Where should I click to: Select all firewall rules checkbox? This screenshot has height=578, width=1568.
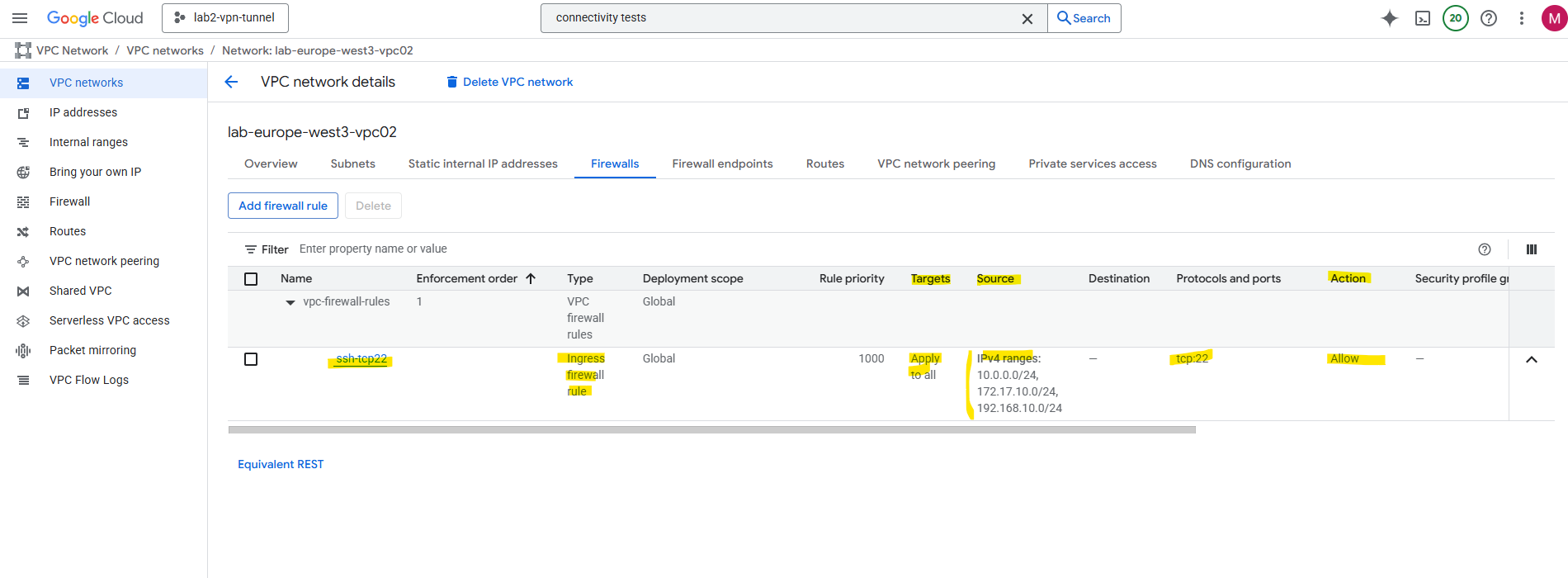tap(251, 279)
